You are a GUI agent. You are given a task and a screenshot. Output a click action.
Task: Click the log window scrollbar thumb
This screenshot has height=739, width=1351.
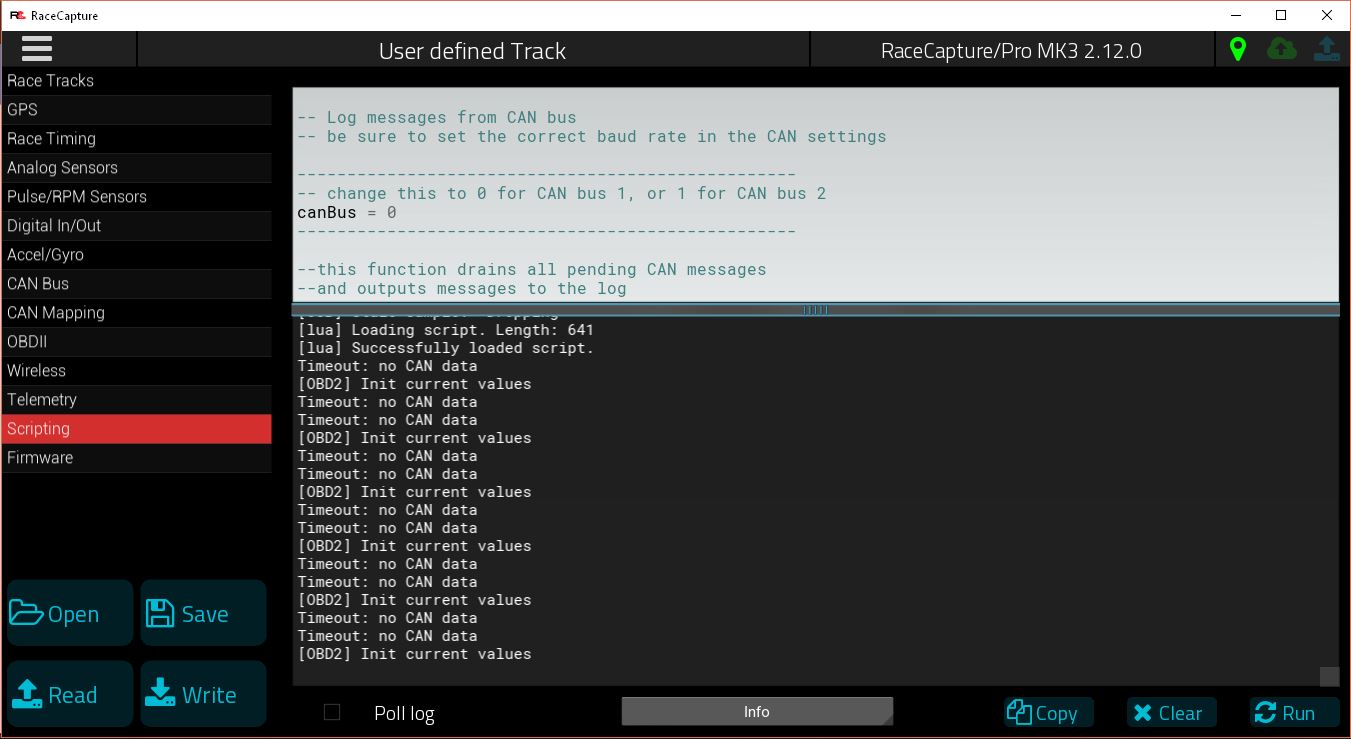click(x=1329, y=676)
